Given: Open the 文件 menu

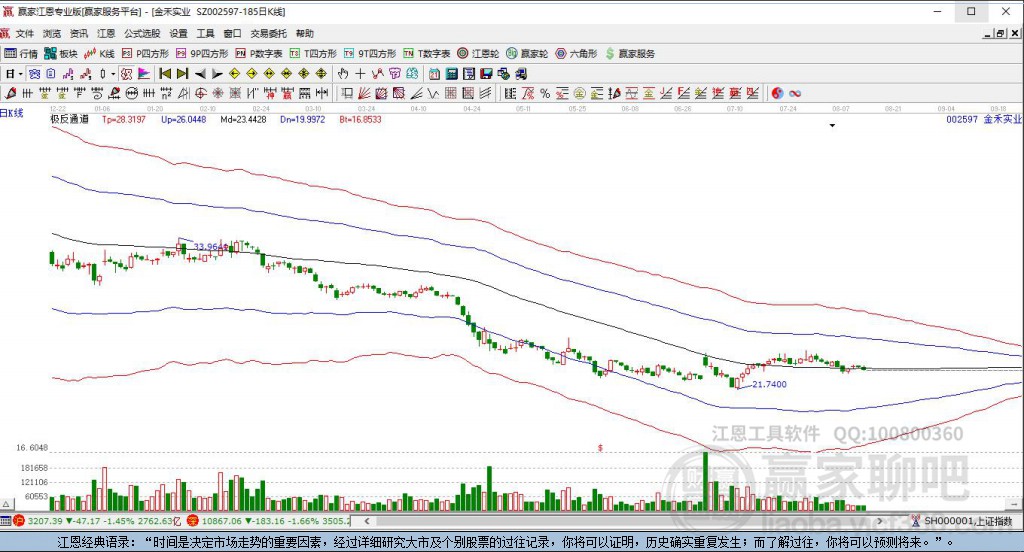Looking at the screenshot, I should click(x=24, y=33).
